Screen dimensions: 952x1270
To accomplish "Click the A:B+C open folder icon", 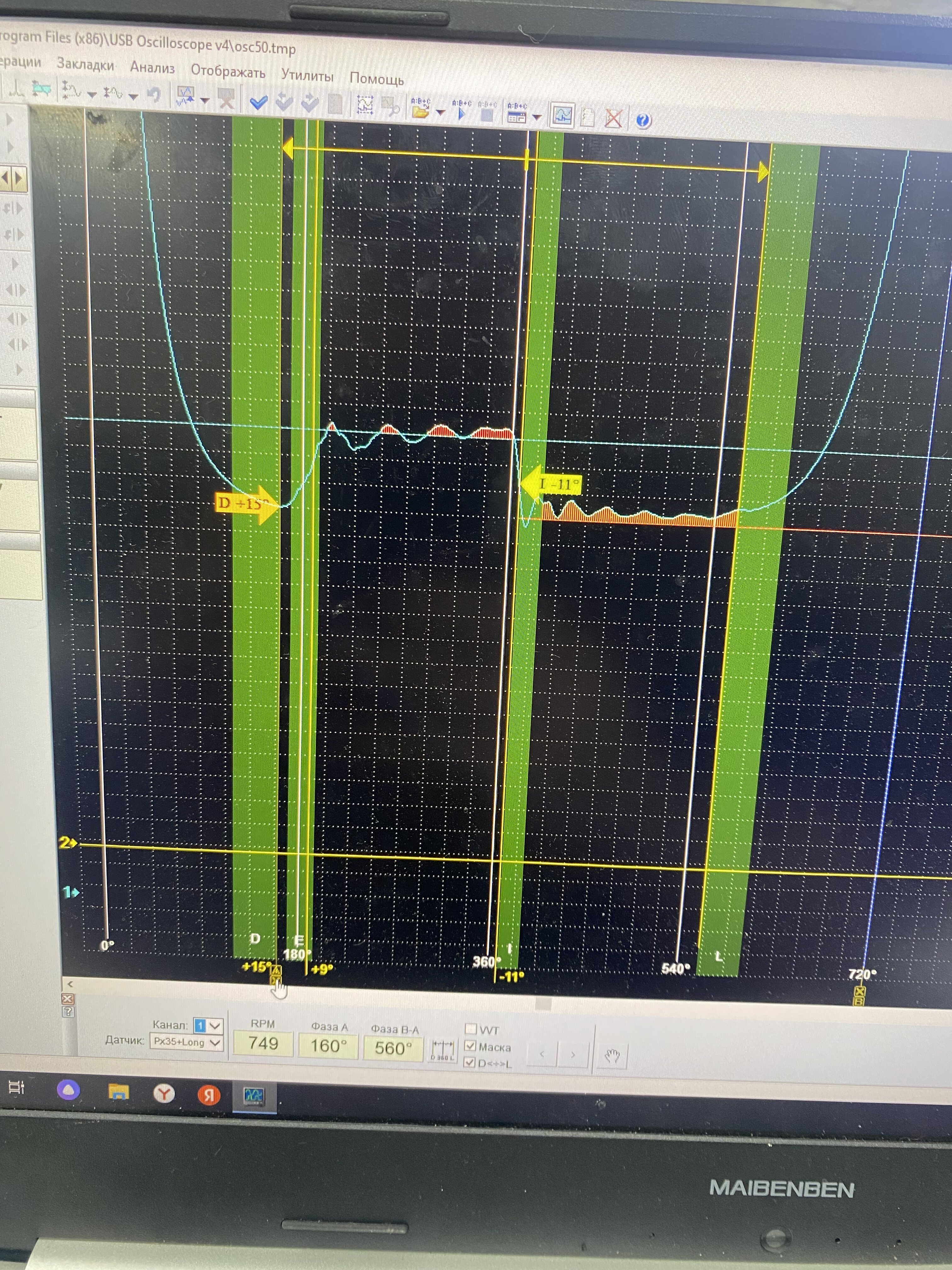I will pyautogui.click(x=421, y=111).
